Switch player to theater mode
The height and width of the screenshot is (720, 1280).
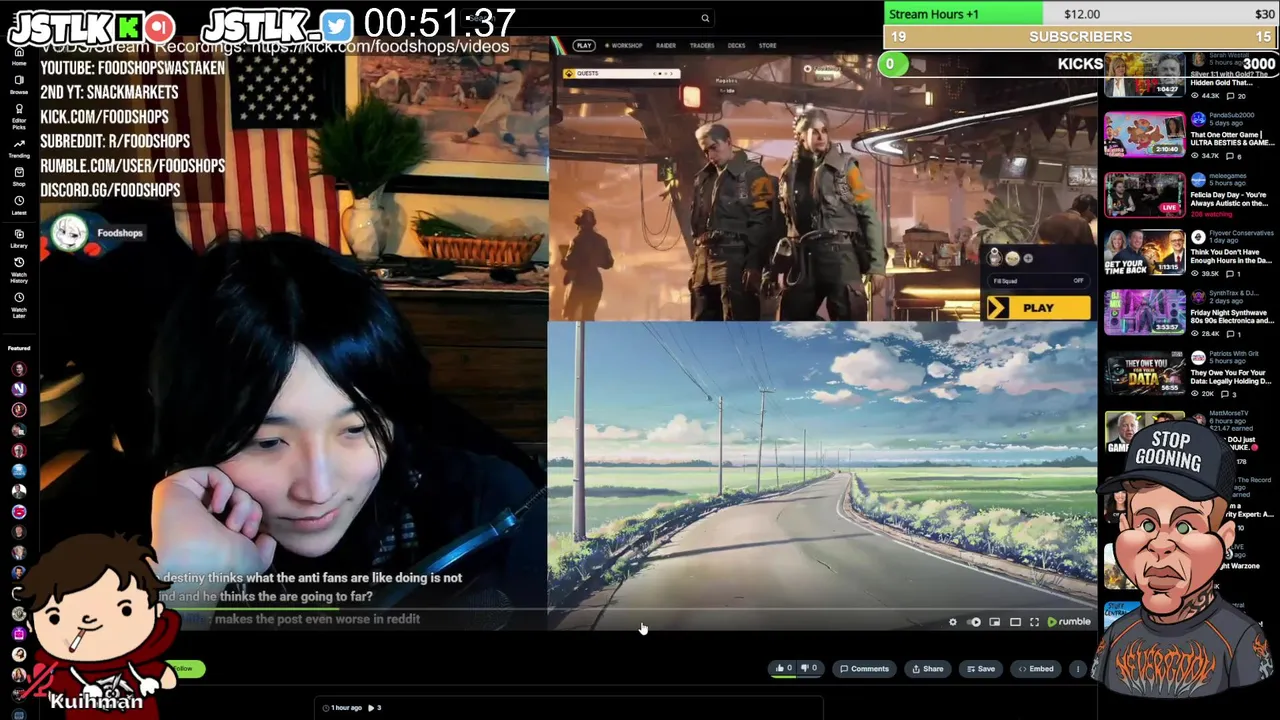[x=1015, y=622]
